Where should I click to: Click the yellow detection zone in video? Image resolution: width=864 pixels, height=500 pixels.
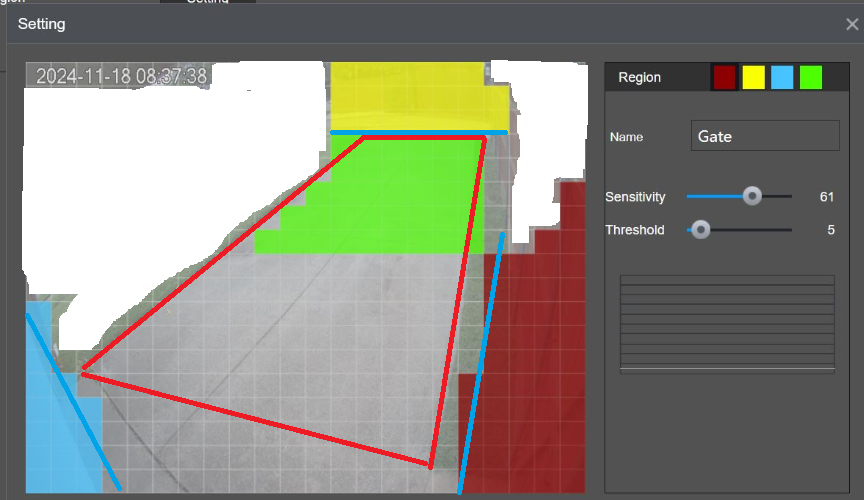click(x=419, y=96)
